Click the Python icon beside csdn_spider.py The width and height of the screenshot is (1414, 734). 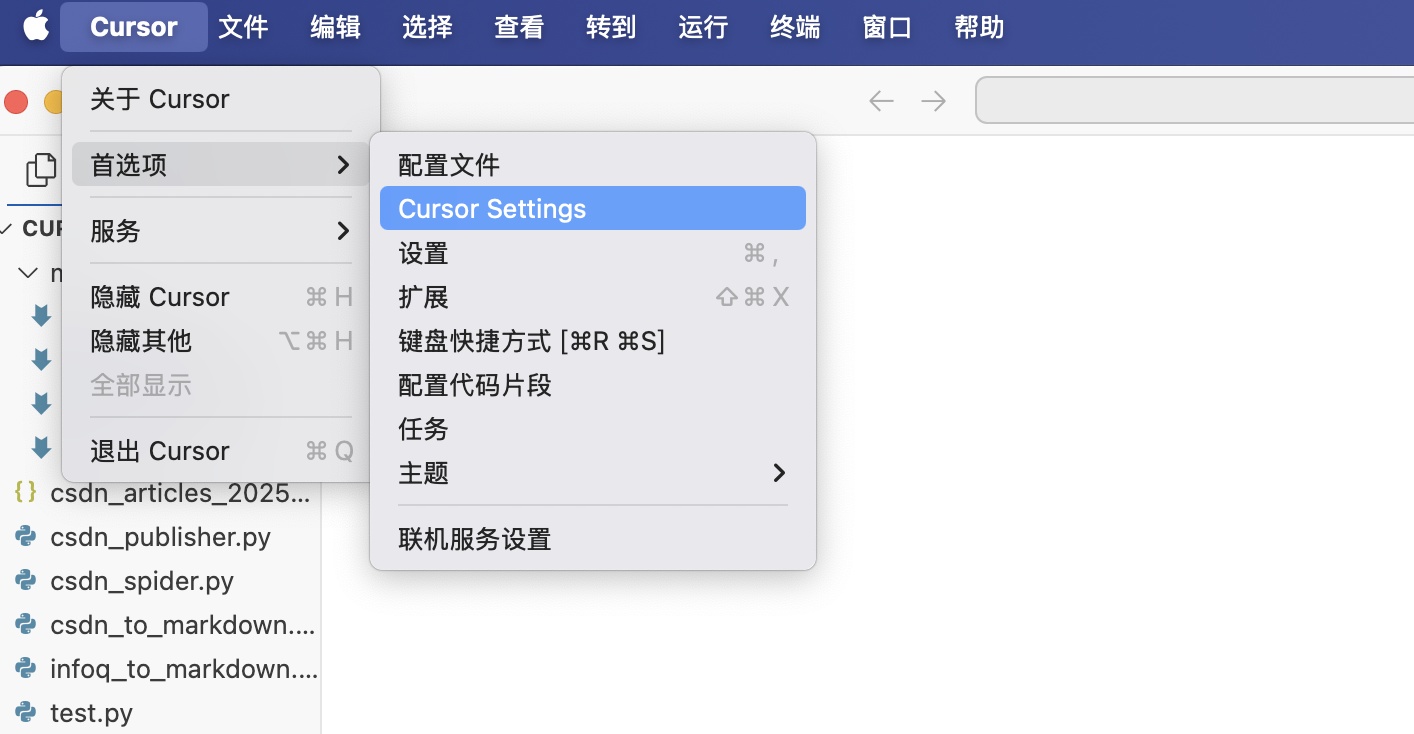click(26, 581)
